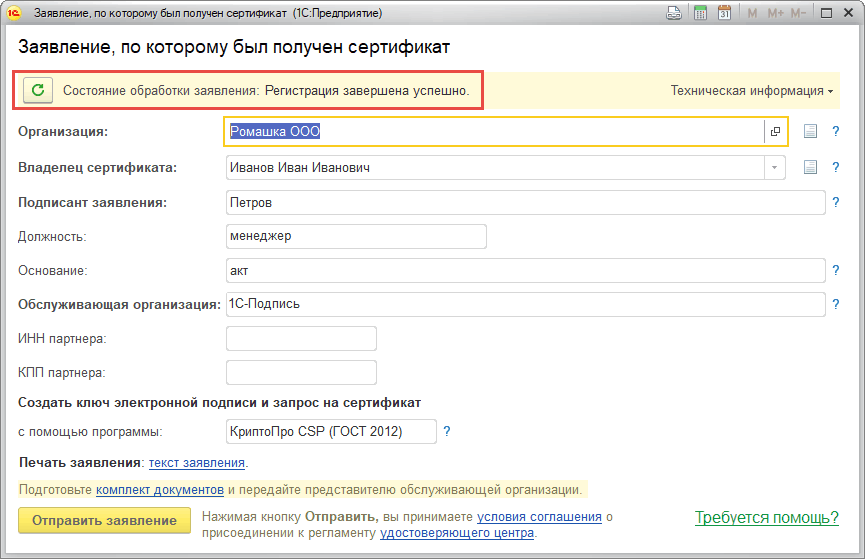This screenshot has width=865, height=559.
Task: Show help for the Организация field
Action: pyautogui.click(x=834, y=131)
